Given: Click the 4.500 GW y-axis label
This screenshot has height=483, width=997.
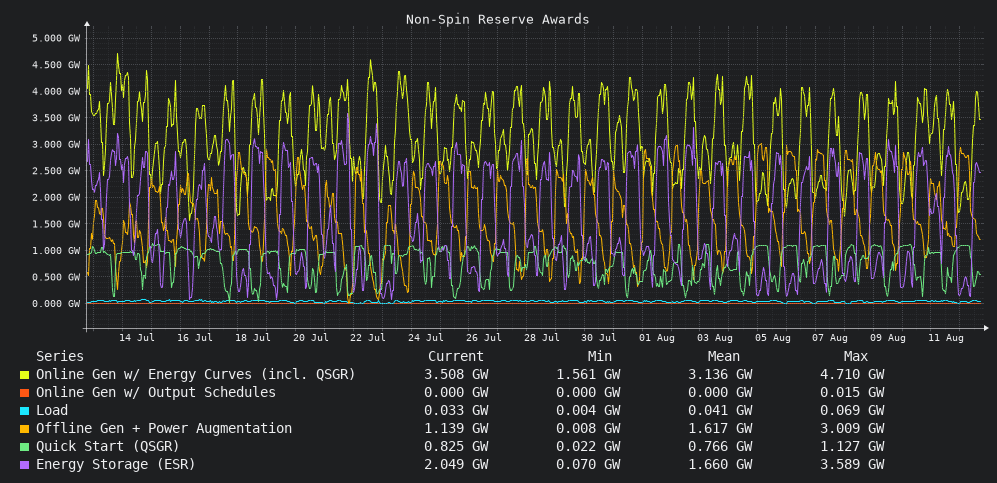Looking at the screenshot, I should pyautogui.click(x=56, y=65).
